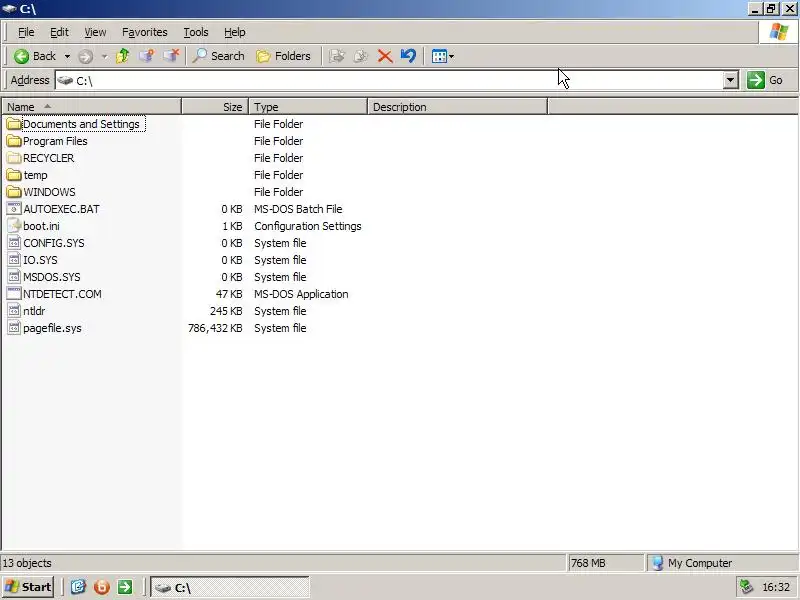
Task: Select the WINDOWS folder icon
Action: [x=14, y=192]
